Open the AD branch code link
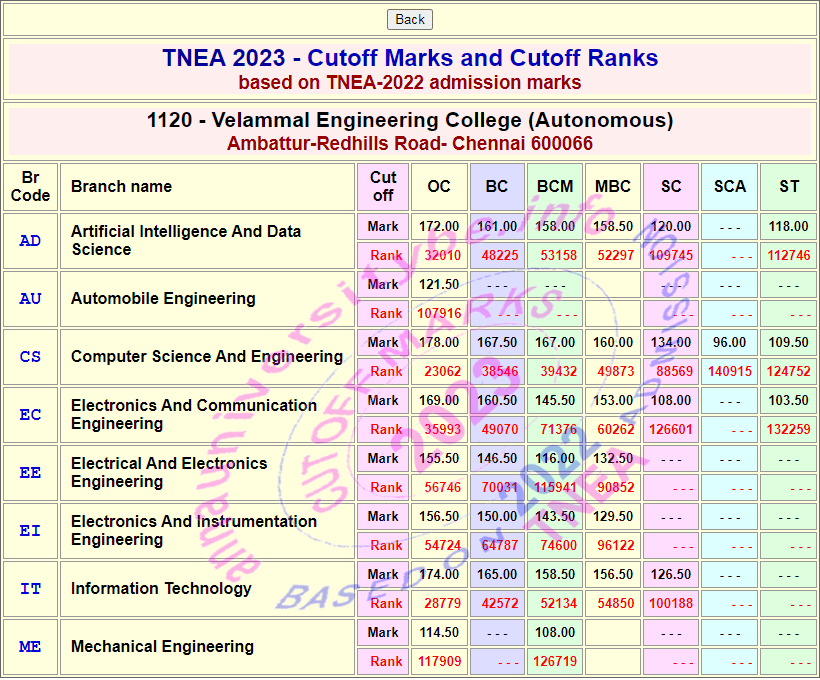The height and width of the screenshot is (680, 820). 30,241
